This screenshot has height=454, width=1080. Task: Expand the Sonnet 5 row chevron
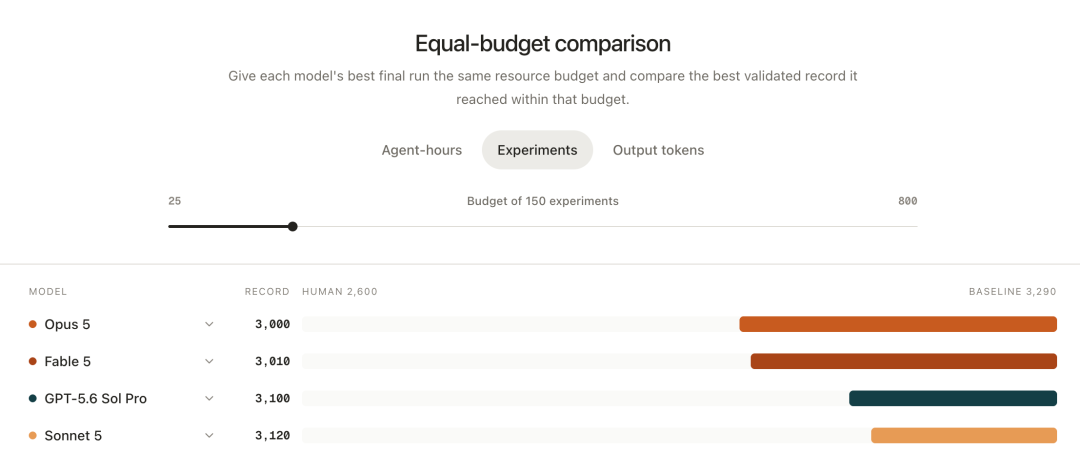coord(209,436)
